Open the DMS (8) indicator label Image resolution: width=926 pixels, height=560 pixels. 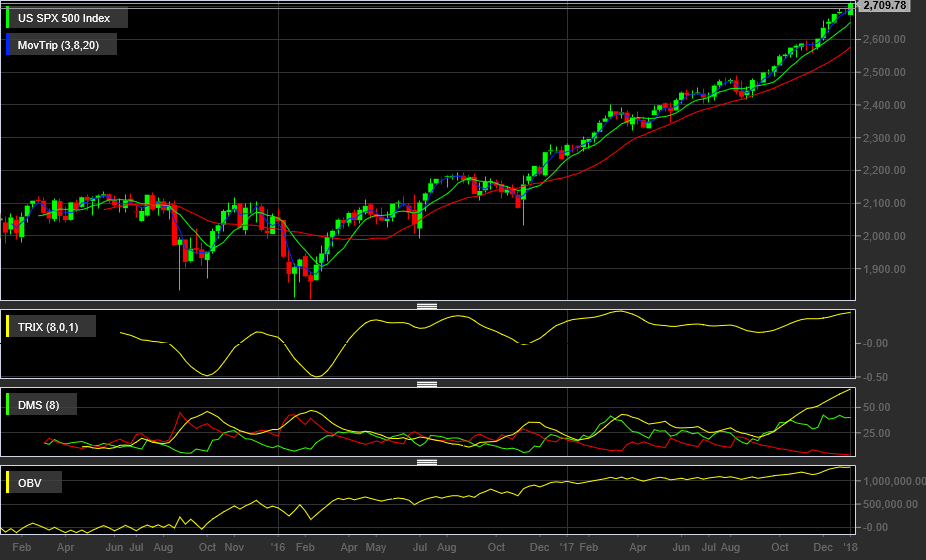tap(38, 405)
